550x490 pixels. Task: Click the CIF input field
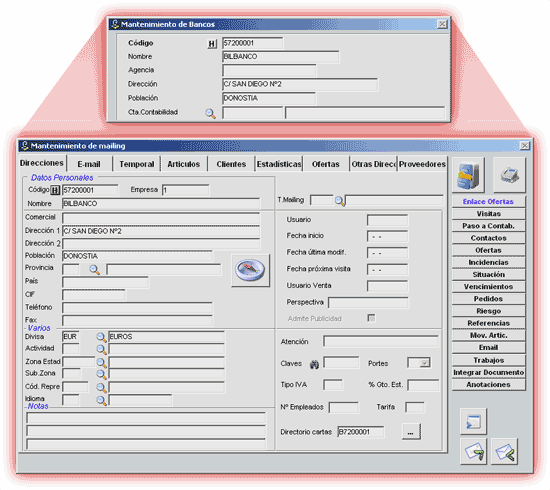94,295
